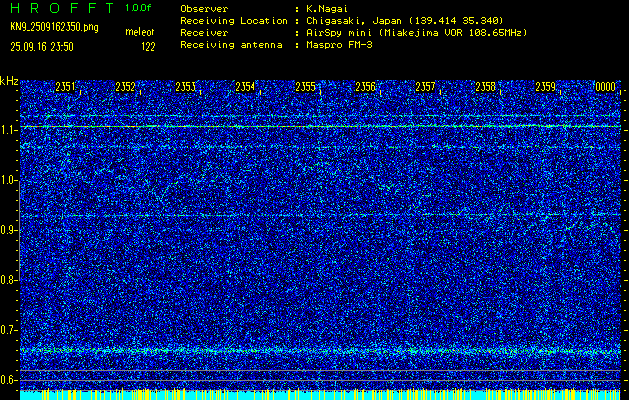Click the 2355 time marker
The image size is (629, 400).
[305, 87]
